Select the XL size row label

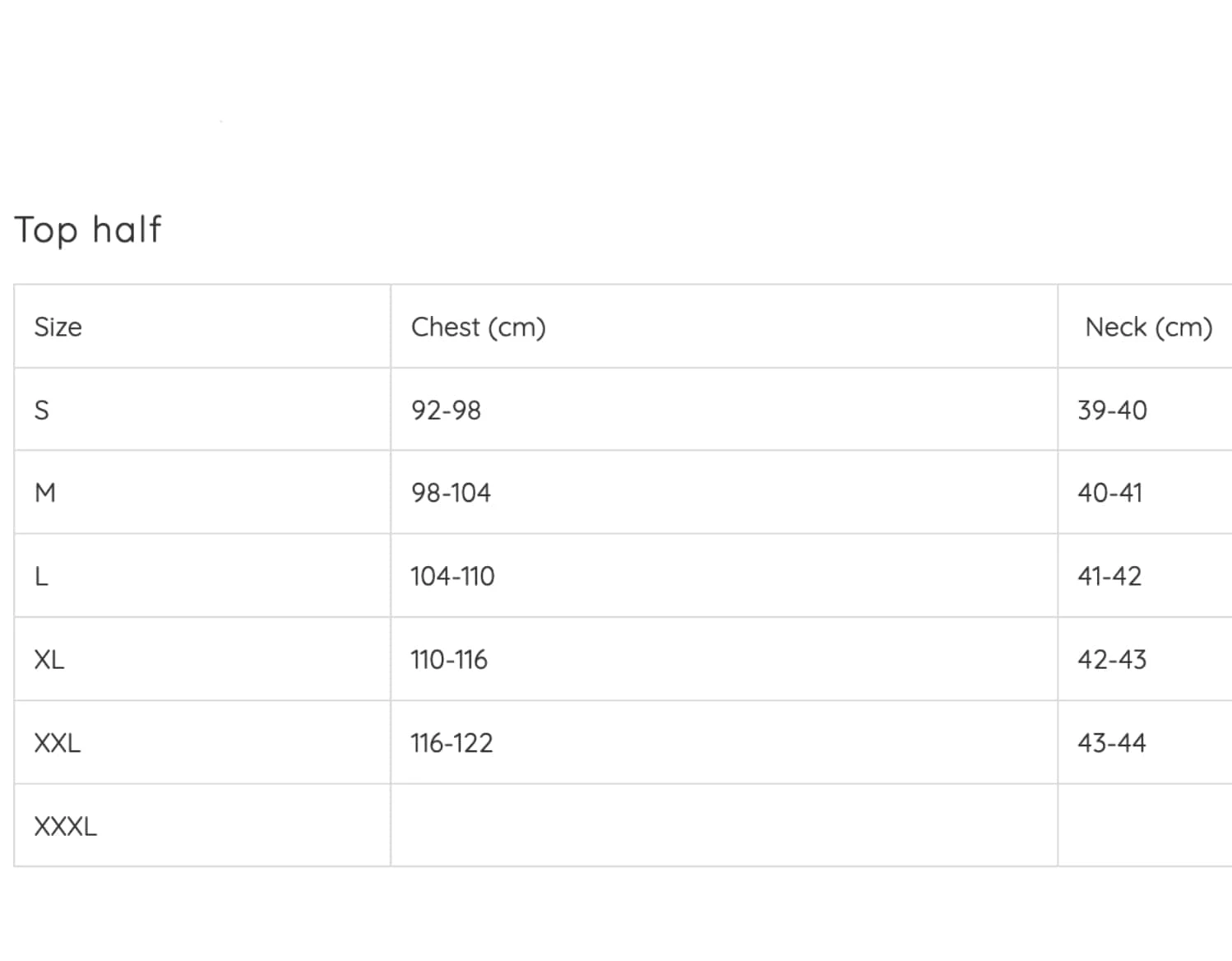click(x=49, y=660)
